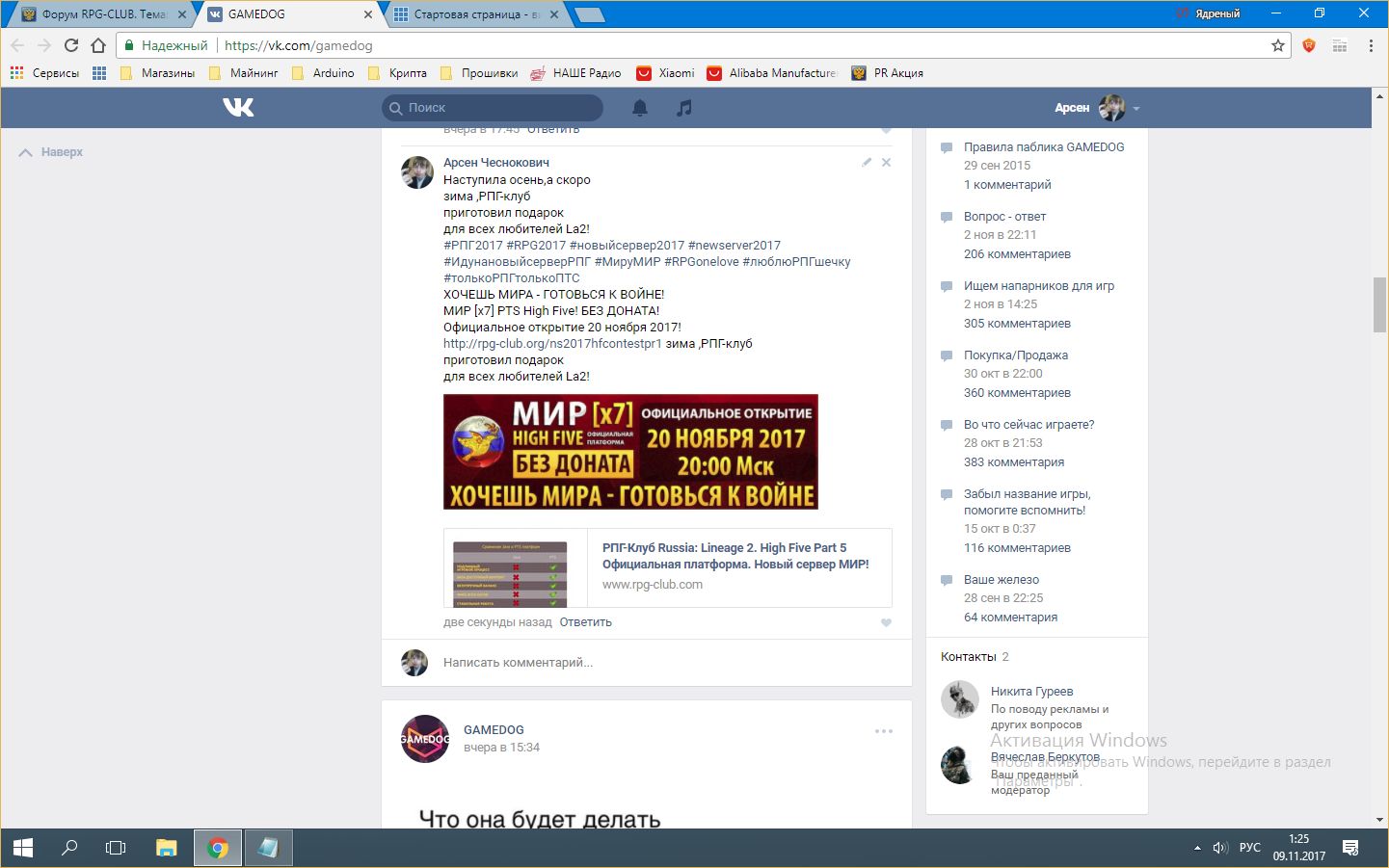
Task: Click the #RPGonelove hashtag
Action: pos(702,262)
